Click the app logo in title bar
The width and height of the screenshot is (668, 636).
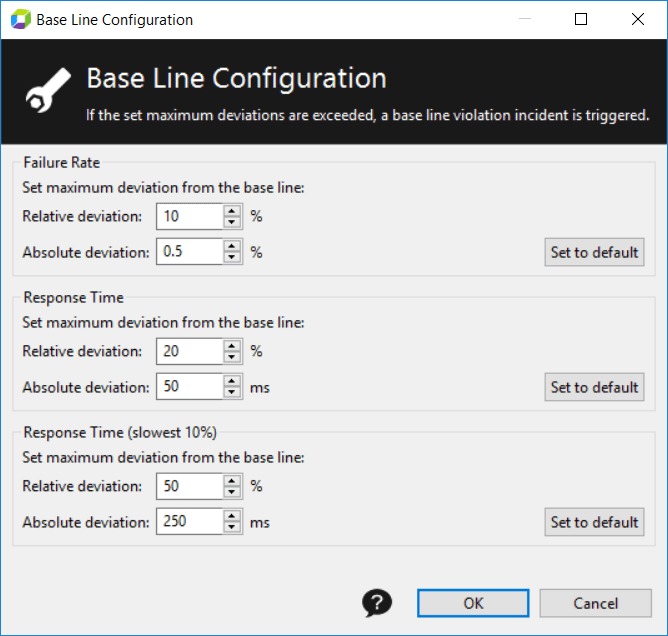tap(21, 20)
